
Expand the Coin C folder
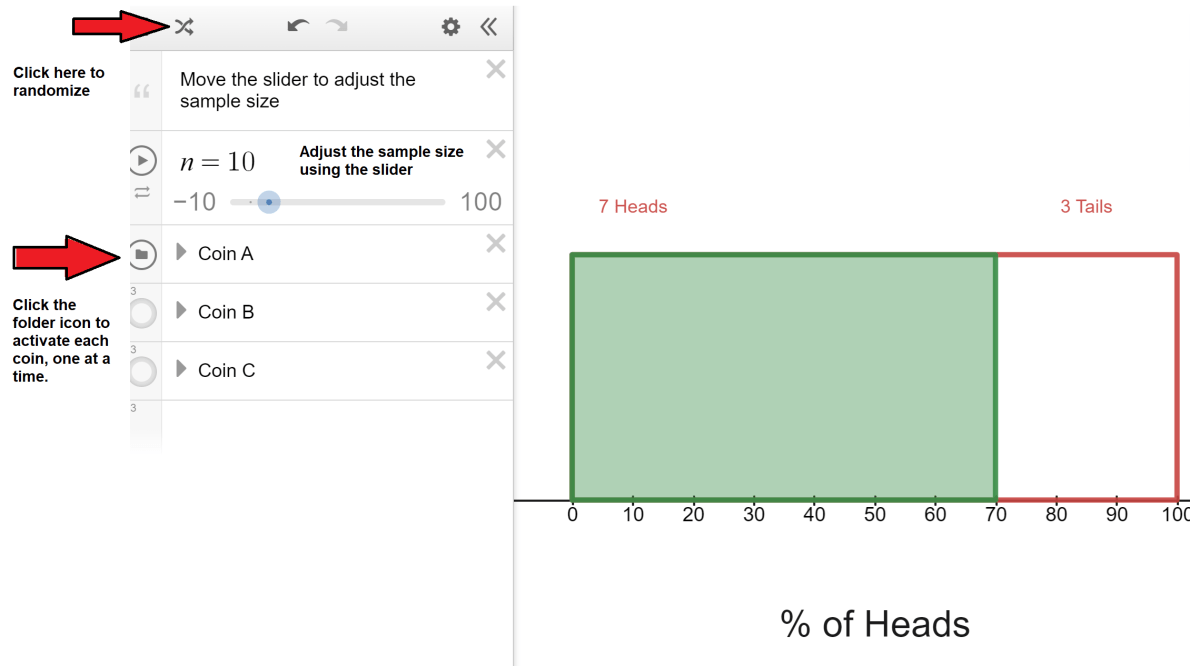[x=181, y=369]
